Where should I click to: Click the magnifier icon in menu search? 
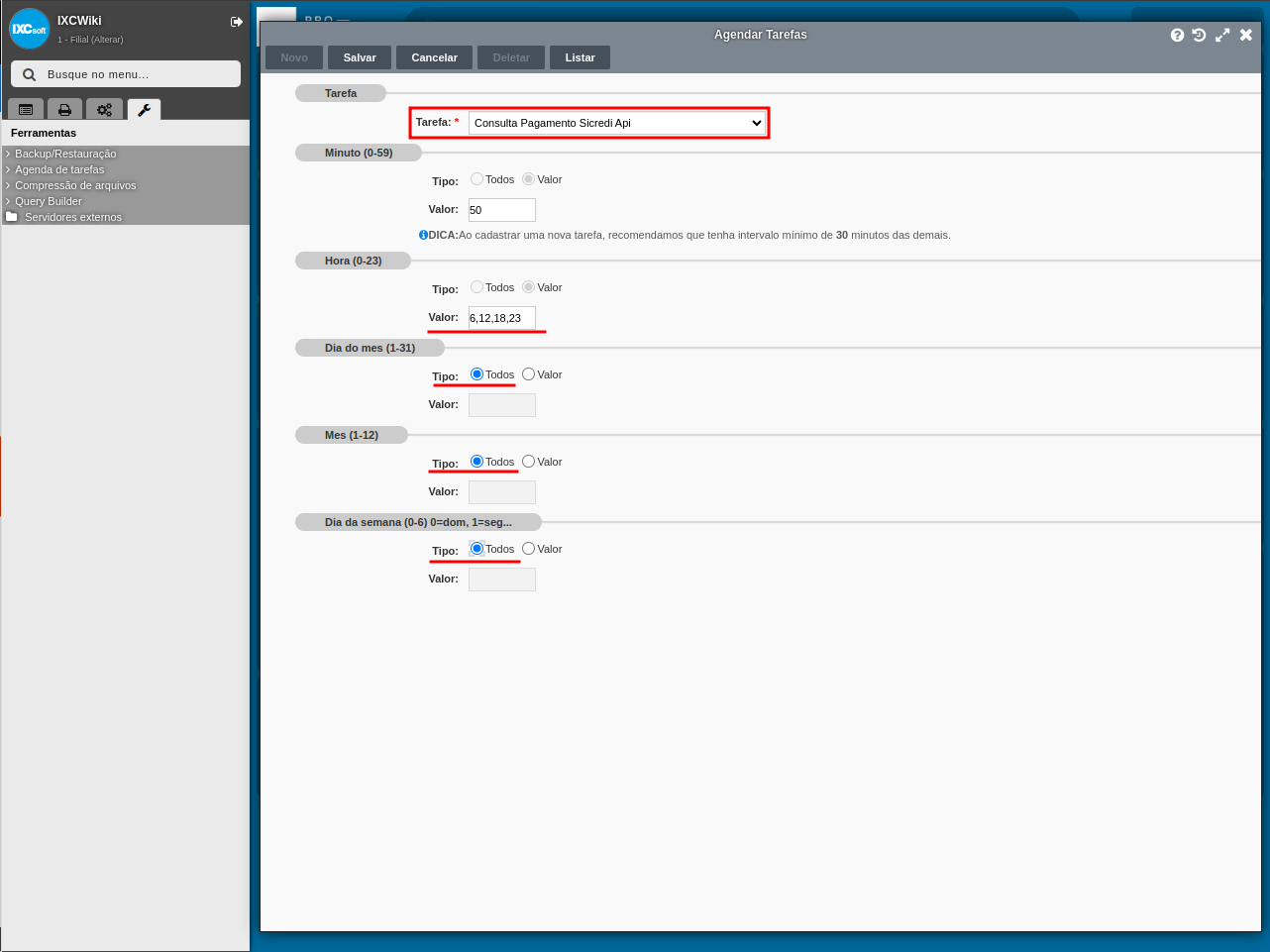tap(29, 74)
